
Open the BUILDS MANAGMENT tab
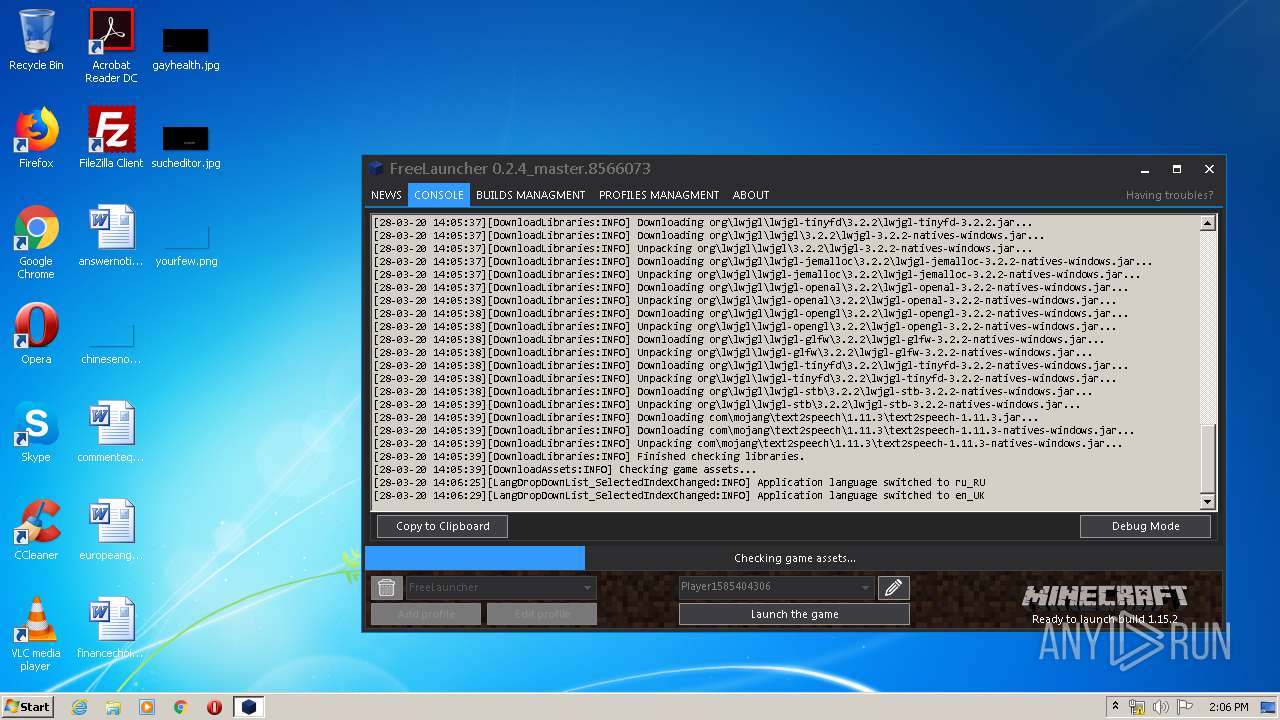[x=531, y=195]
